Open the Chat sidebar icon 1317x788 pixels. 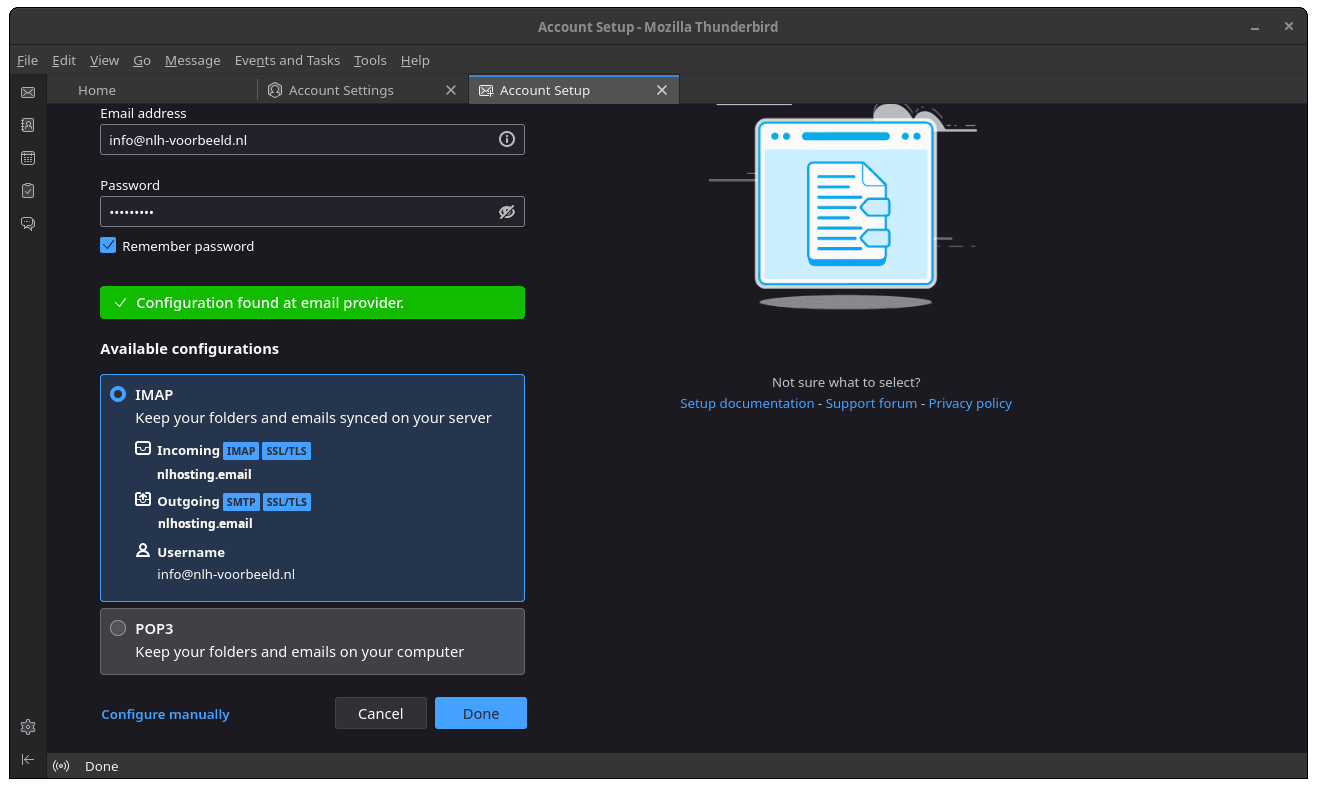[28, 223]
